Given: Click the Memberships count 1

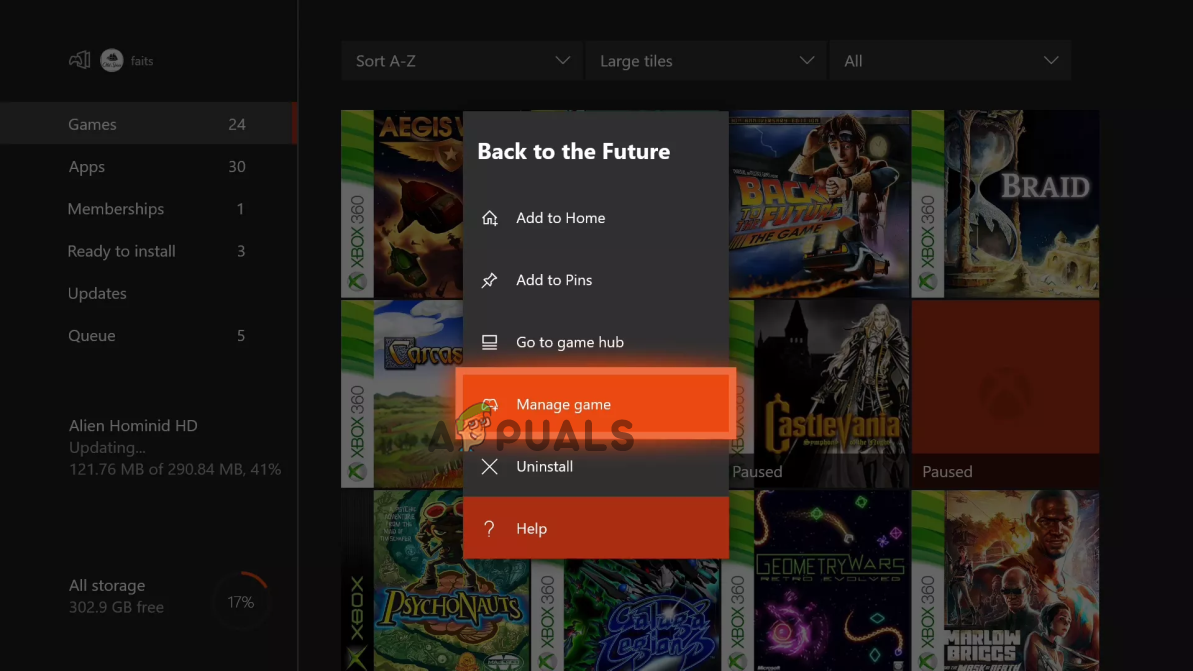Looking at the screenshot, I should click(240, 208).
